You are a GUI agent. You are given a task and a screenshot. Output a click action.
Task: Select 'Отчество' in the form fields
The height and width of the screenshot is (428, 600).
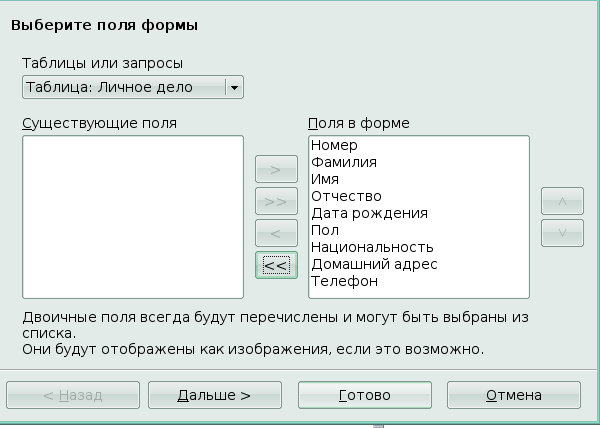pos(346,196)
